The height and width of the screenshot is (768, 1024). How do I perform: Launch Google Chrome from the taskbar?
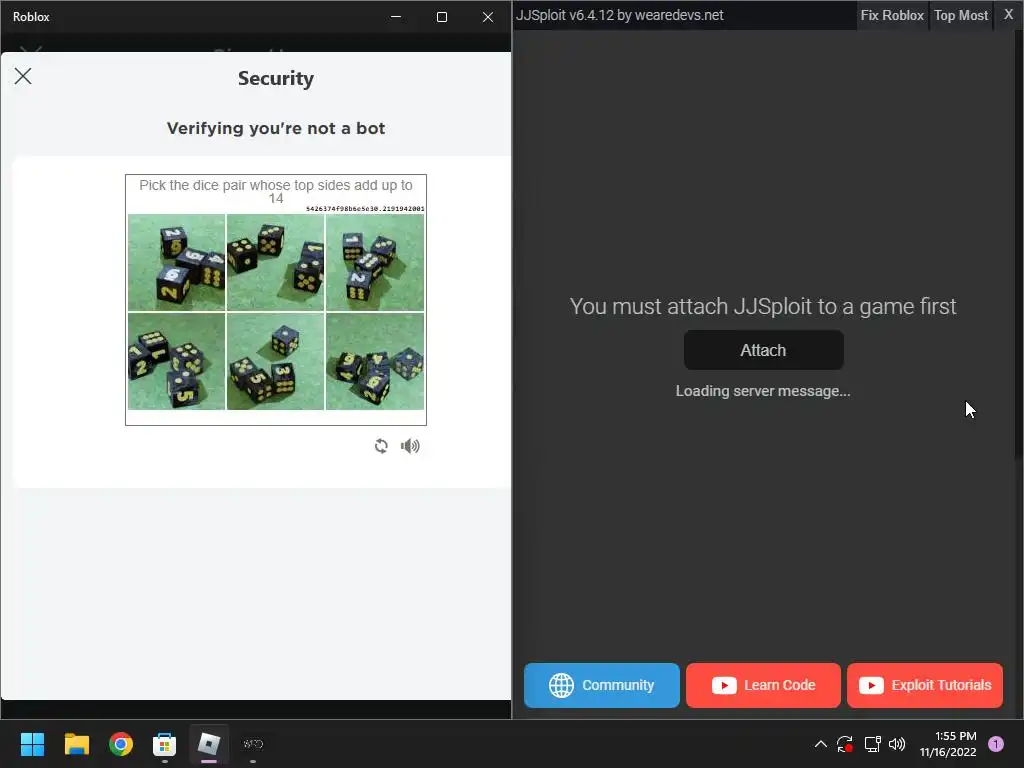(x=121, y=744)
